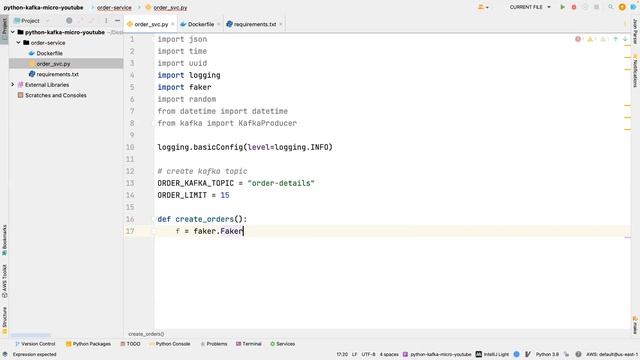Change UTF-8 file encoding in status bar

click(x=368, y=354)
